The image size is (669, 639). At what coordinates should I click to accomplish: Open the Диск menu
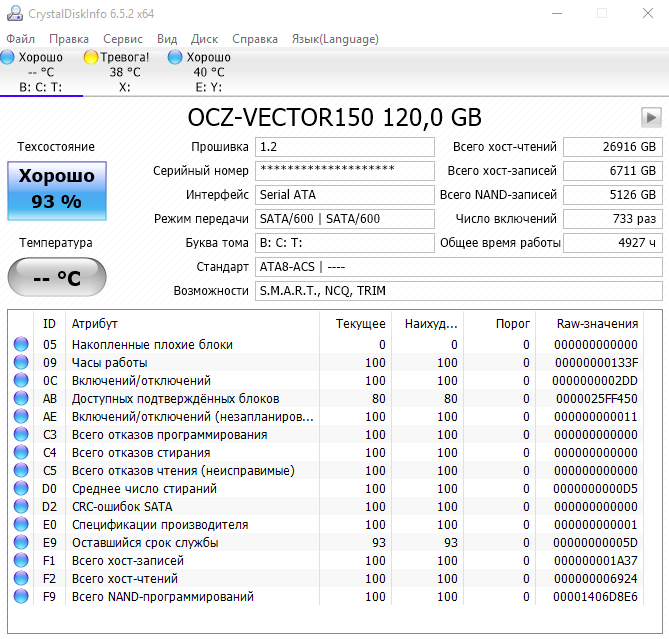pos(204,39)
